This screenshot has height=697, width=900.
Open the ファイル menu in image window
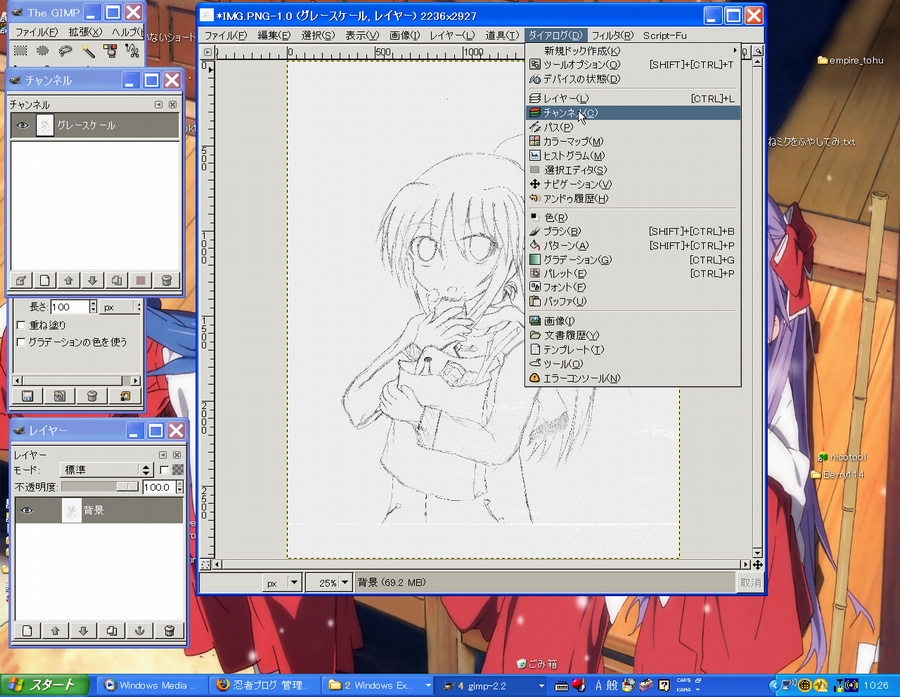point(226,36)
